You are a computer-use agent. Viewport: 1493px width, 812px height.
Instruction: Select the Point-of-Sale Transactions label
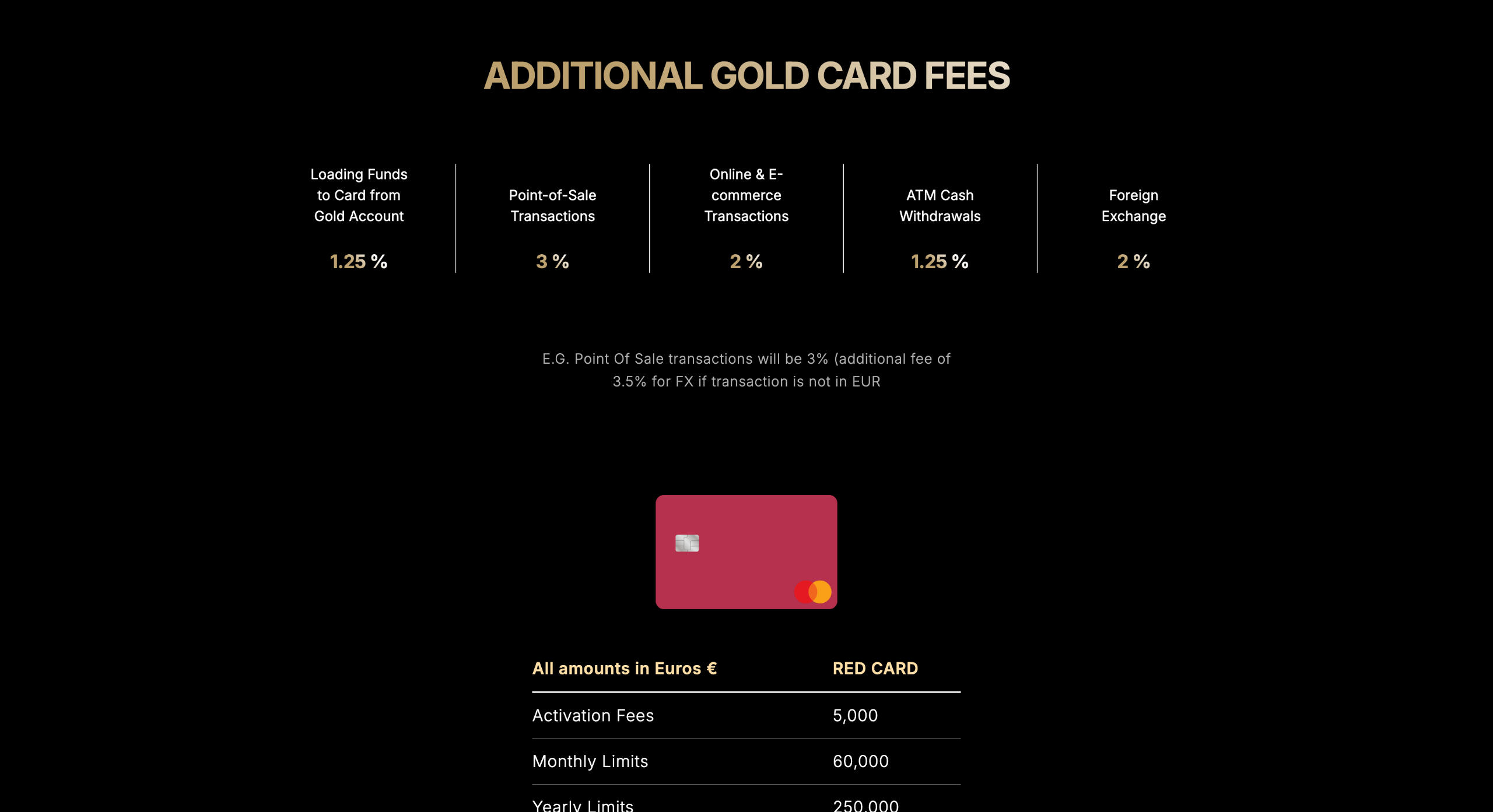click(x=552, y=206)
